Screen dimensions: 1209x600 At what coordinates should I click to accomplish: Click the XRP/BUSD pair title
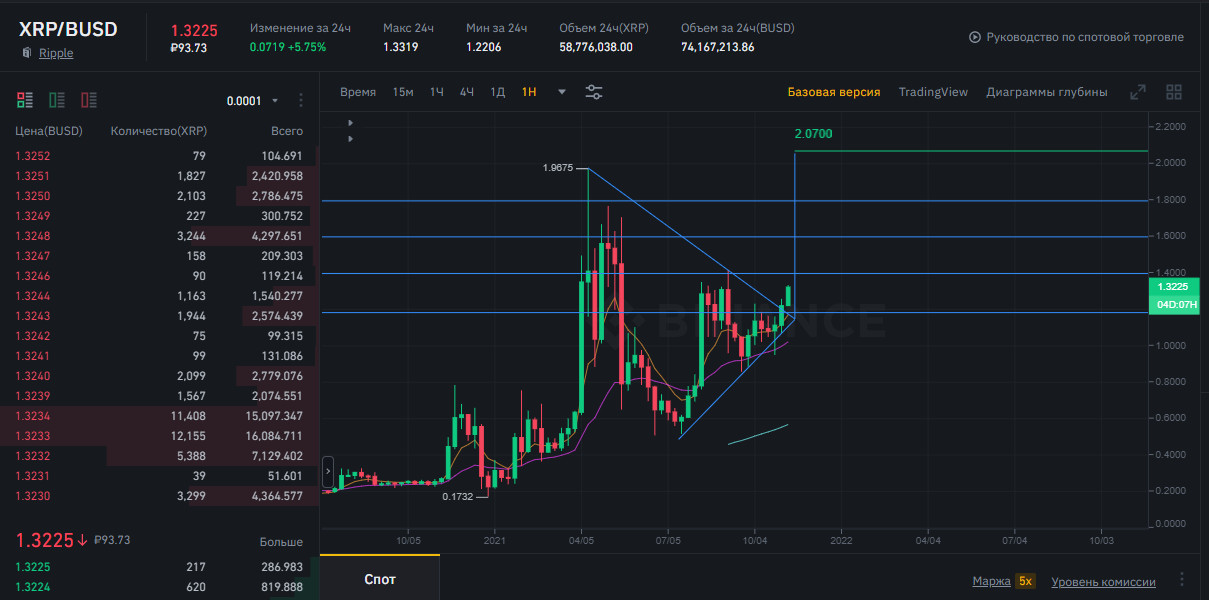click(x=68, y=29)
